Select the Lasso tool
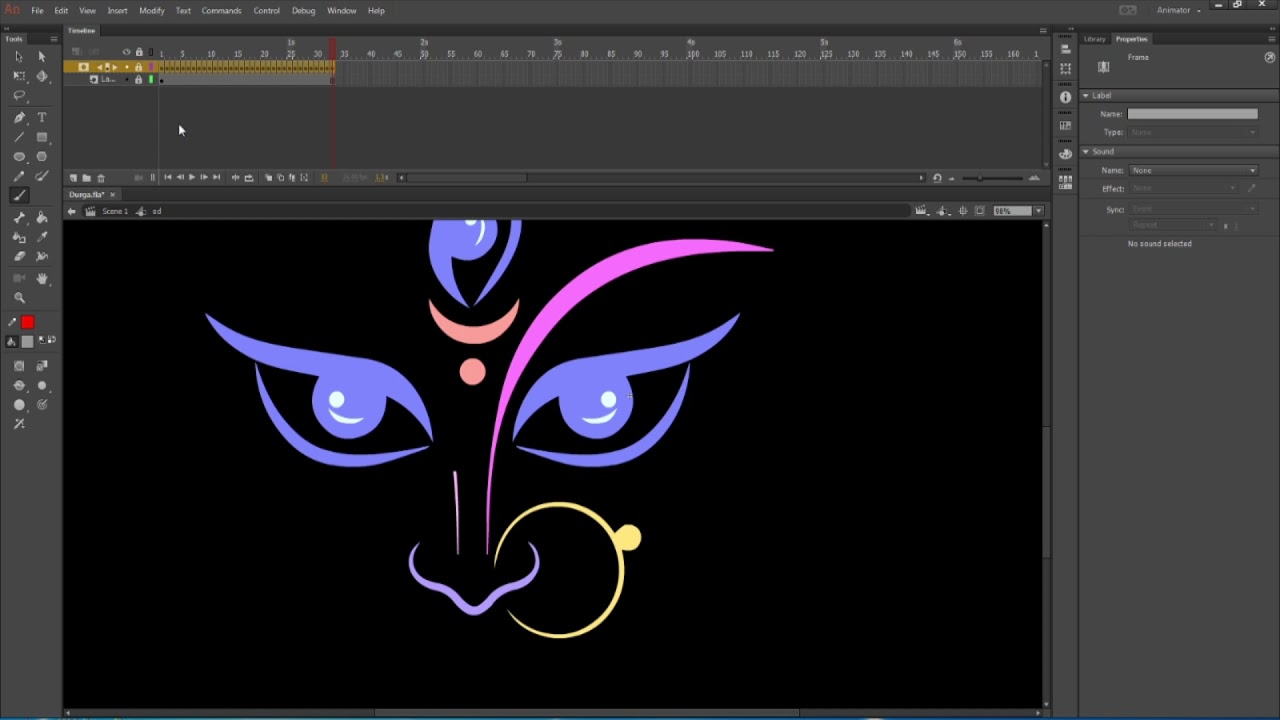Viewport: 1280px width, 720px height. click(x=19, y=96)
